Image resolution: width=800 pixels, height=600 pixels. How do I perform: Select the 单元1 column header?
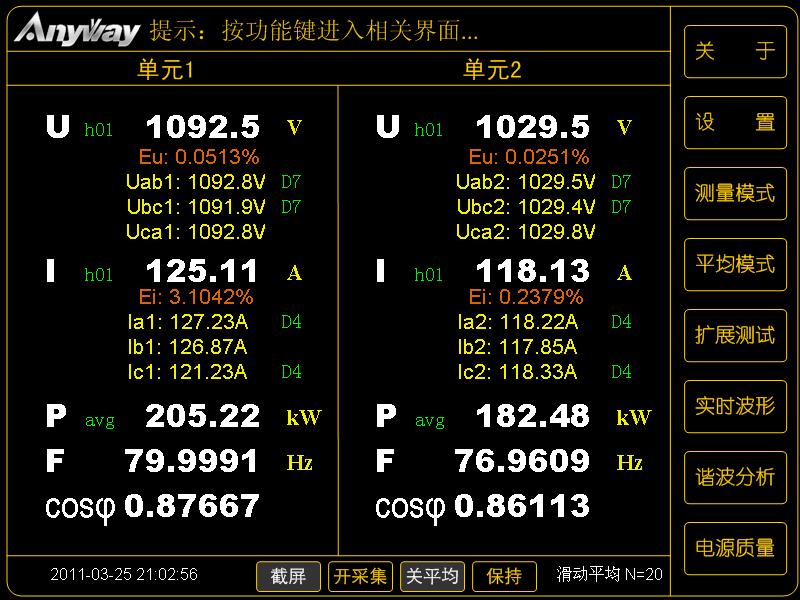(166, 69)
